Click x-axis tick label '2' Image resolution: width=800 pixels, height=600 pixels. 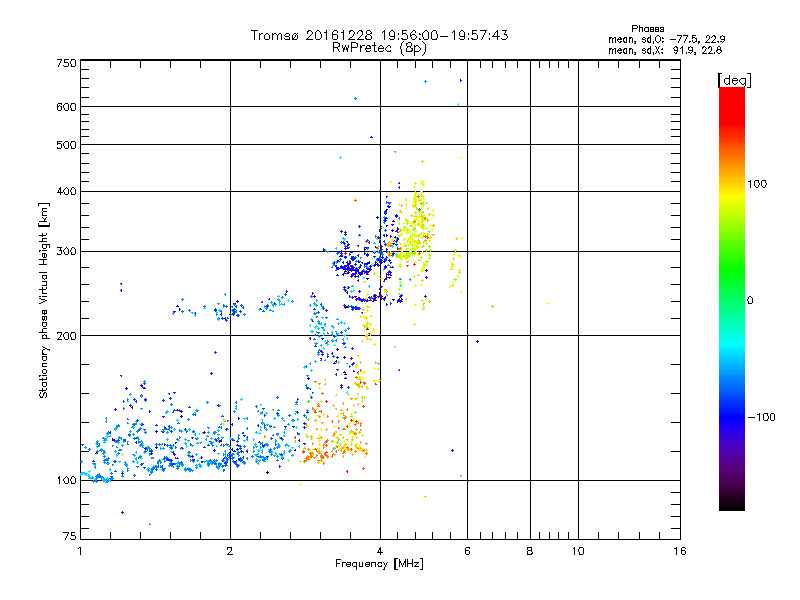230,551
